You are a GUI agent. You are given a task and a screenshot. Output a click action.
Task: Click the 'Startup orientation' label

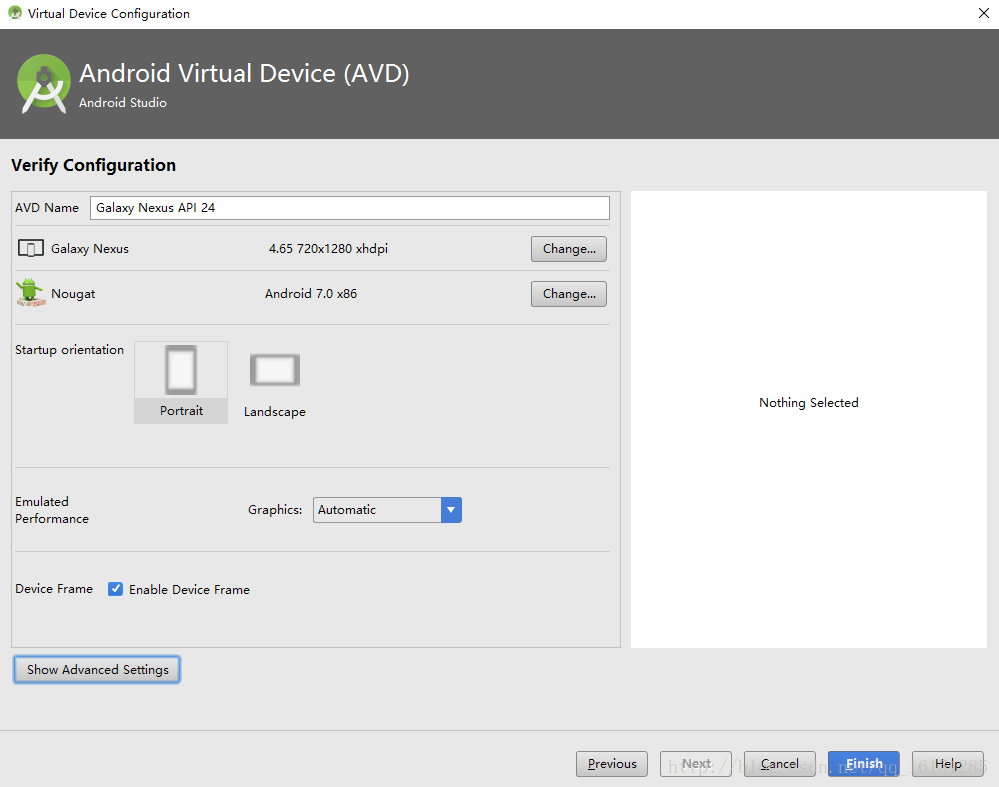pos(69,350)
